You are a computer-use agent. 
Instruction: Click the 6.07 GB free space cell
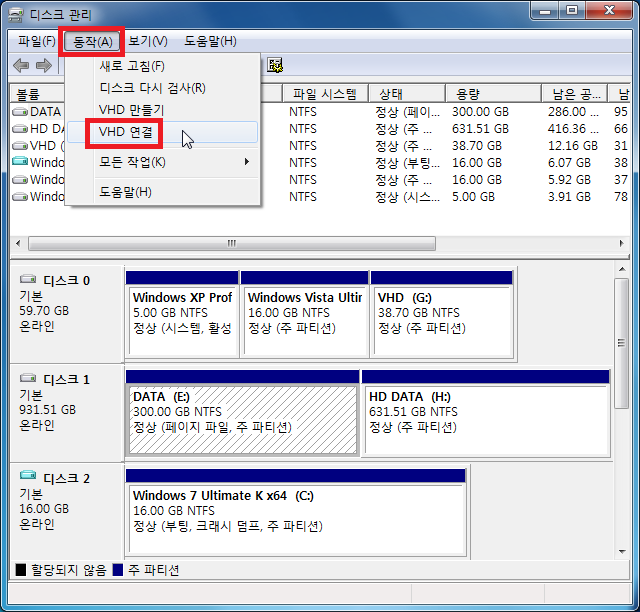569,163
